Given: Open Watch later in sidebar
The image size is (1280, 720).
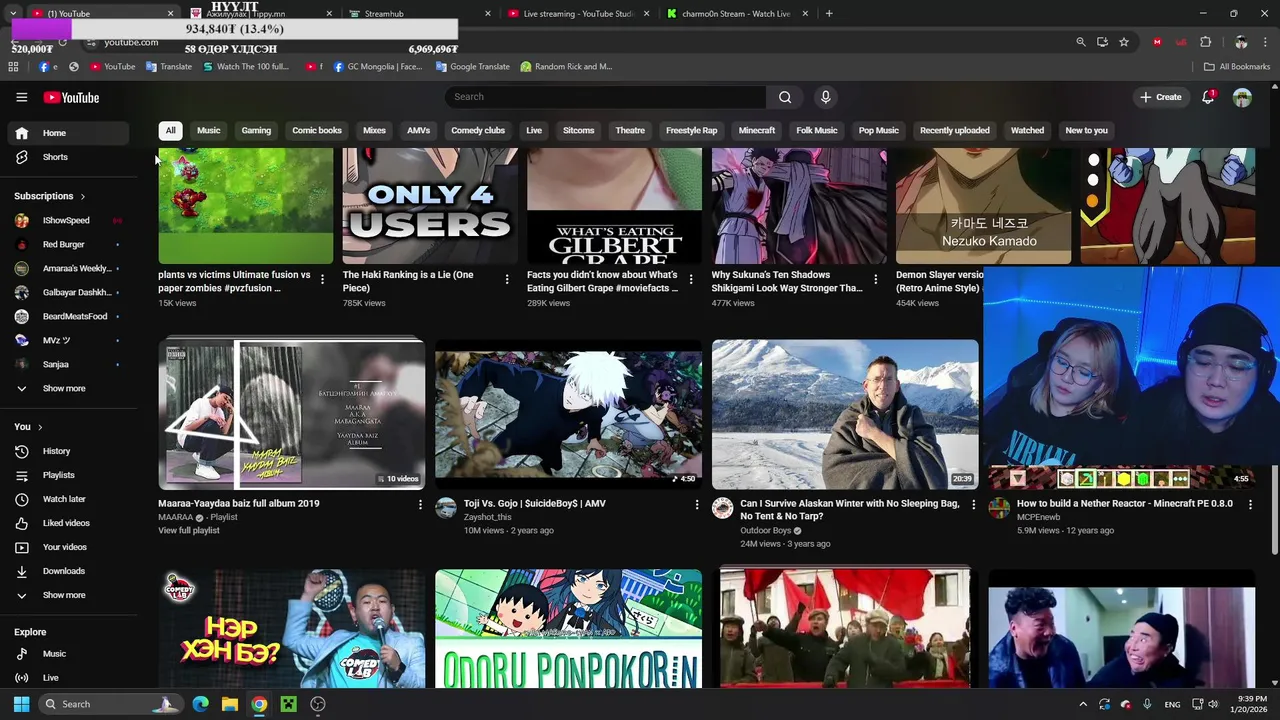Looking at the screenshot, I should (66, 499).
